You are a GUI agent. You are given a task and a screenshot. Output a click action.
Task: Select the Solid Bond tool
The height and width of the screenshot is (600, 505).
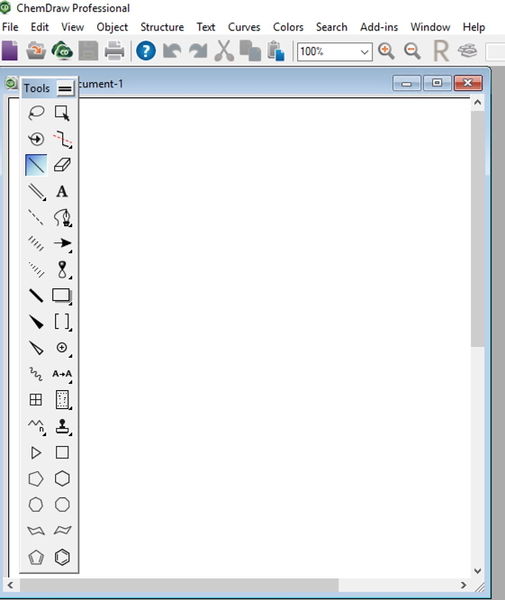(36, 165)
